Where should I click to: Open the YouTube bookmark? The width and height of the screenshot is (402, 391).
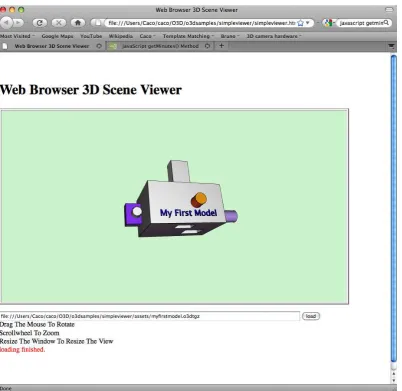tap(91, 36)
